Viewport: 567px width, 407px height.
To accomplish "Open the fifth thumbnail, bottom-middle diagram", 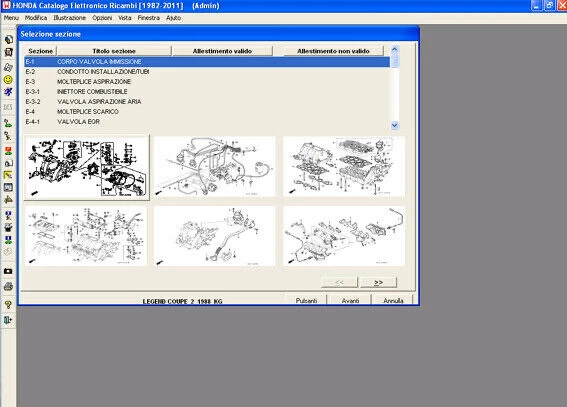I will point(214,236).
